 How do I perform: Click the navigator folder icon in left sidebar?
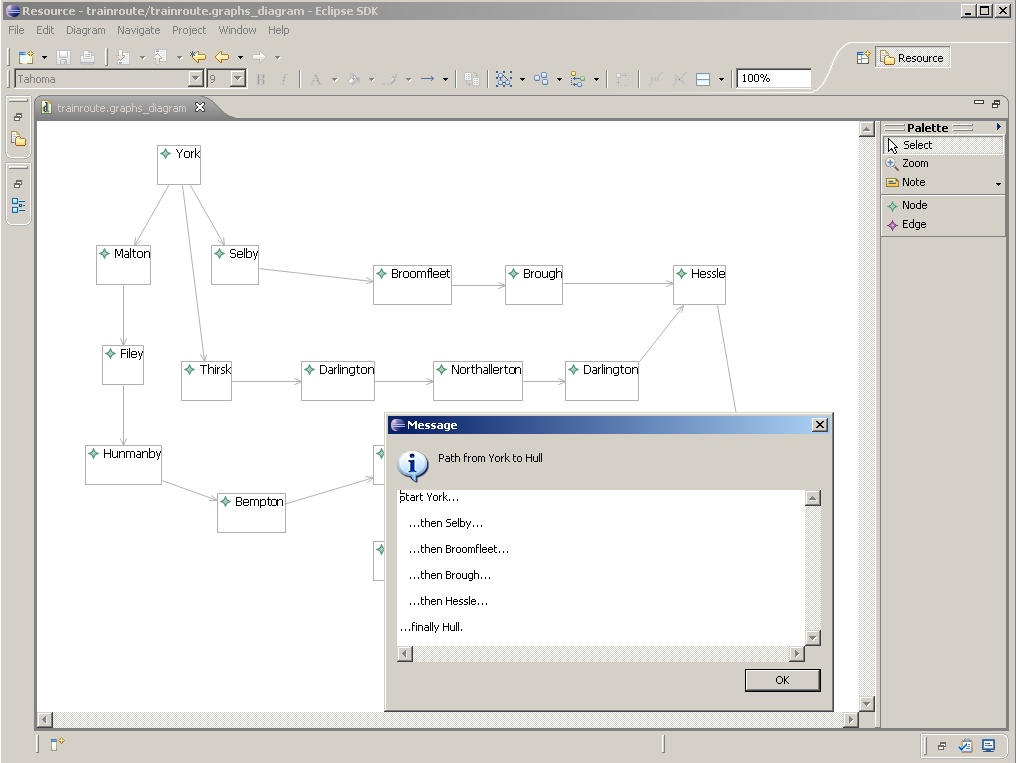[18, 139]
